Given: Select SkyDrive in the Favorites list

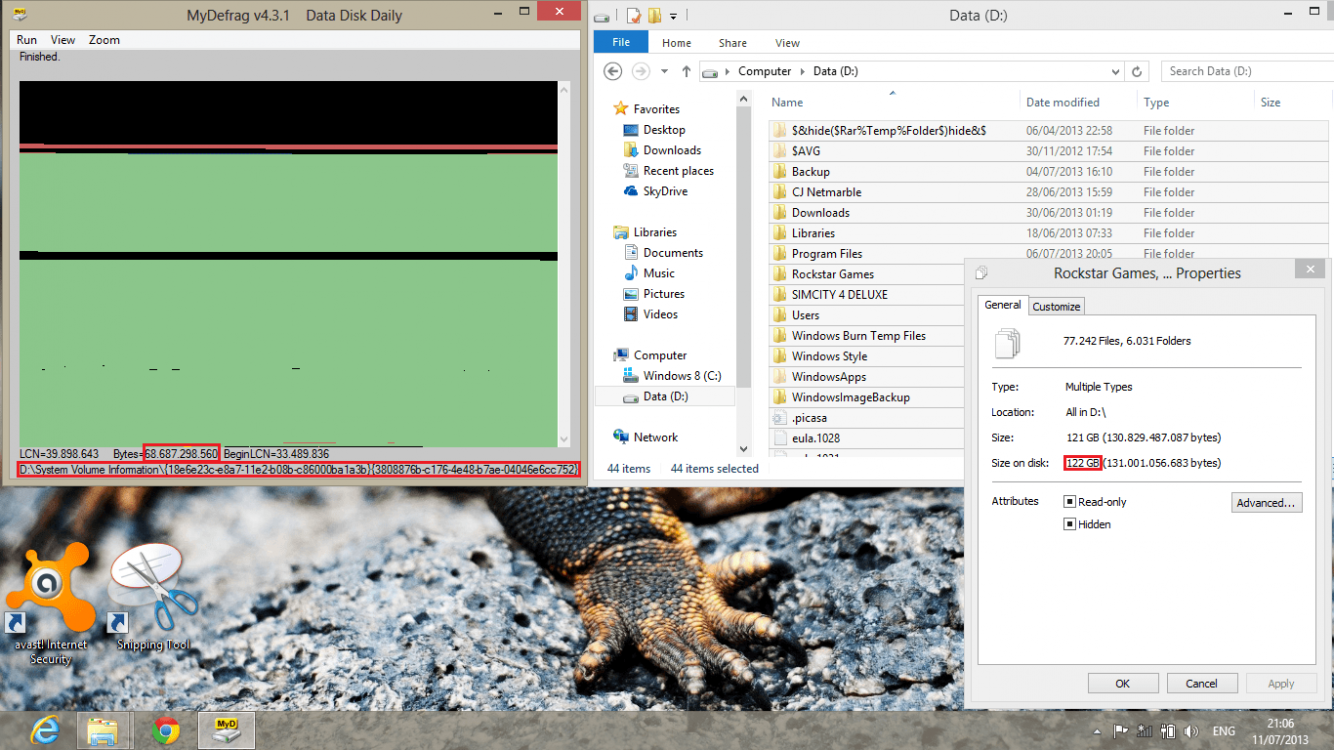Looking at the screenshot, I should coord(664,191).
